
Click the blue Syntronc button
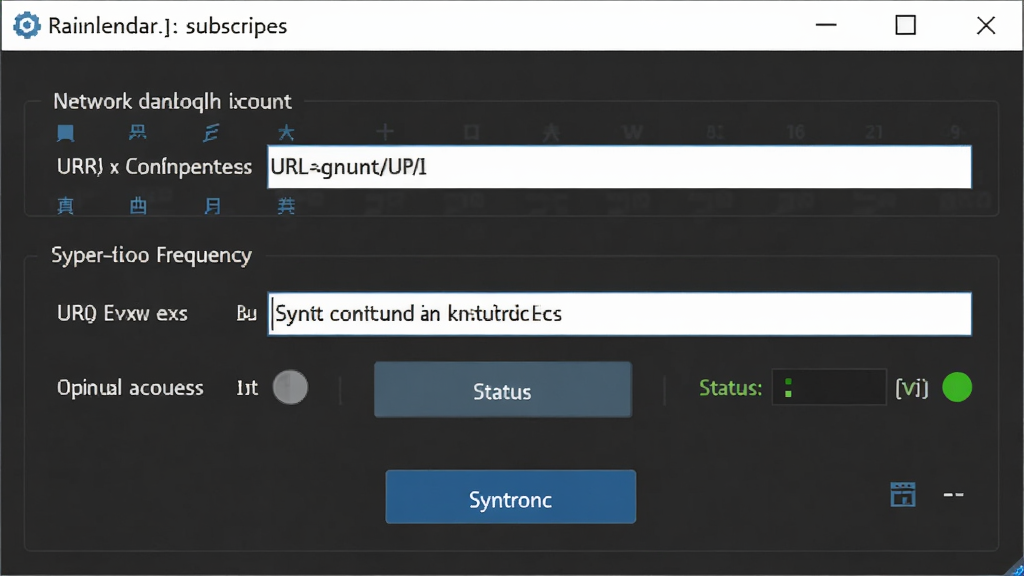click(x=511, y=497)
